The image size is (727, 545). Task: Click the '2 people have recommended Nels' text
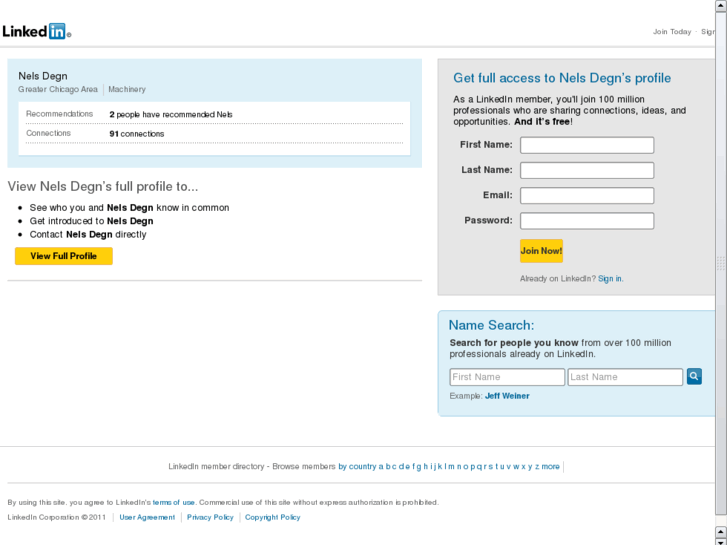(x=171, y=115)
